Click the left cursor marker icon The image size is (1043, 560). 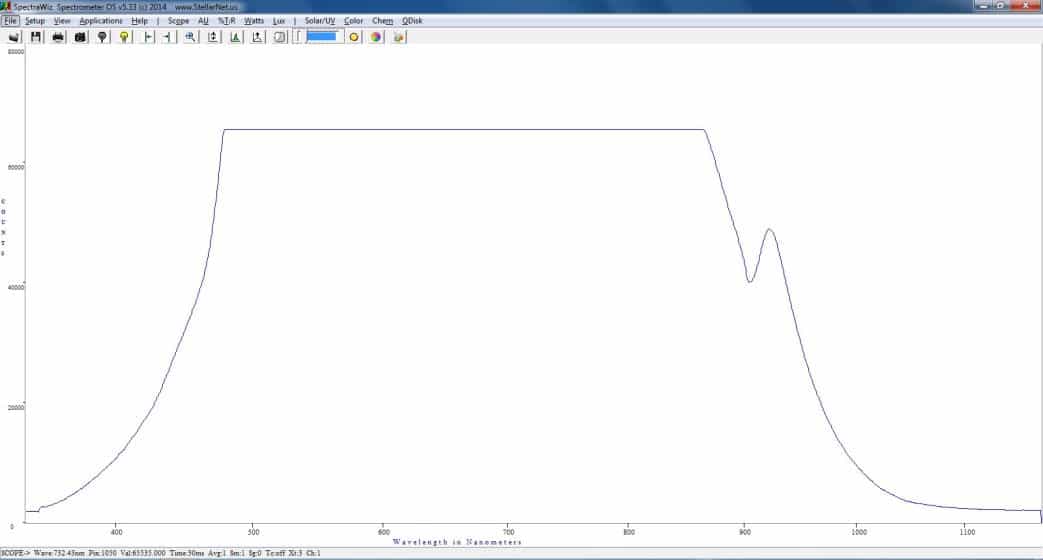[x=148, y=37]
